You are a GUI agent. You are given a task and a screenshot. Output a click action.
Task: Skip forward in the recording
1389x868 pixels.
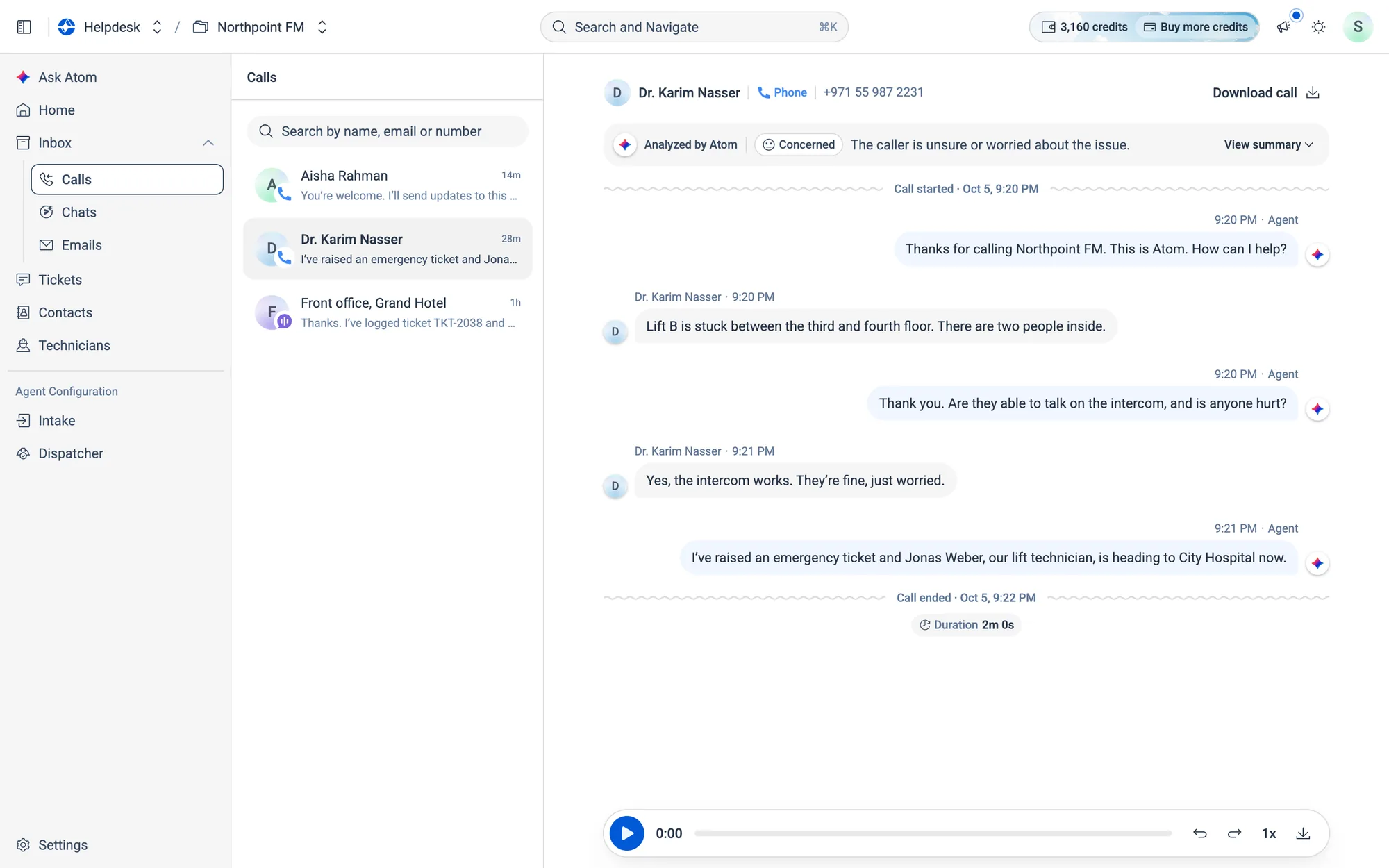pyautogui.click(x=1234, y=833)
